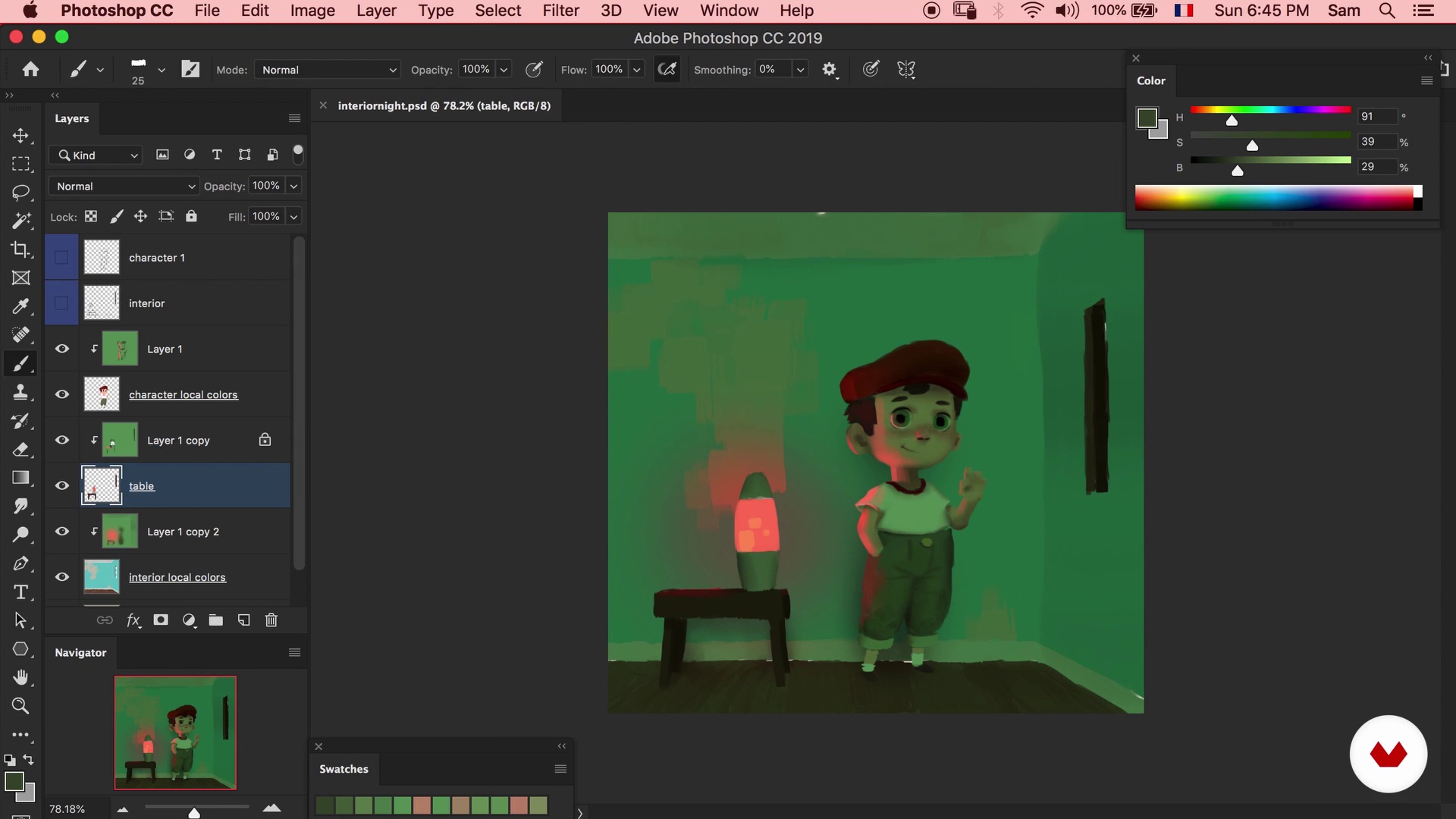Select the Type tool in toolbar
The image size is (1456, 819).
coord(20,592)
